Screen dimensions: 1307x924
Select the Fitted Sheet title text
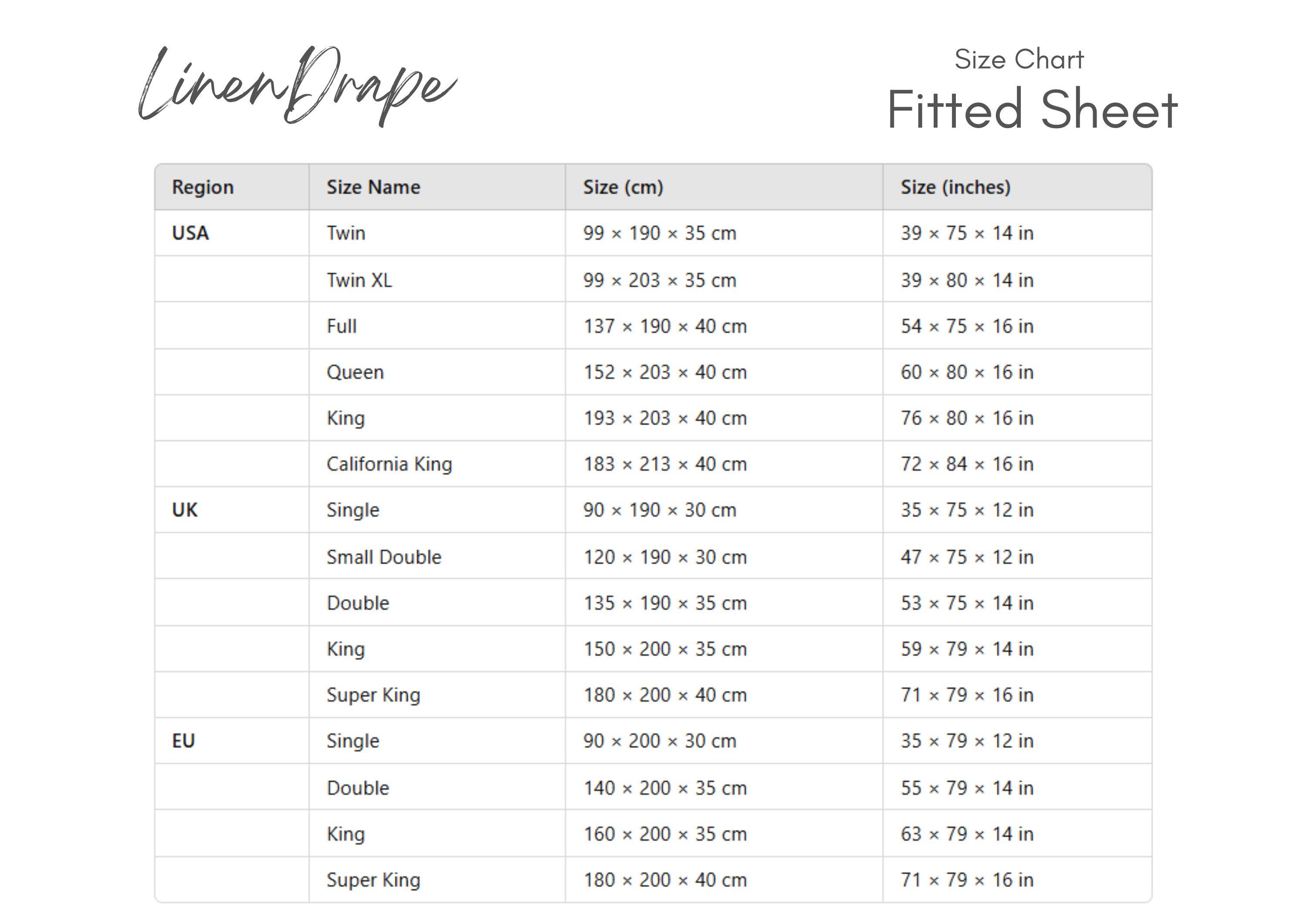[x=1033, y=109]
